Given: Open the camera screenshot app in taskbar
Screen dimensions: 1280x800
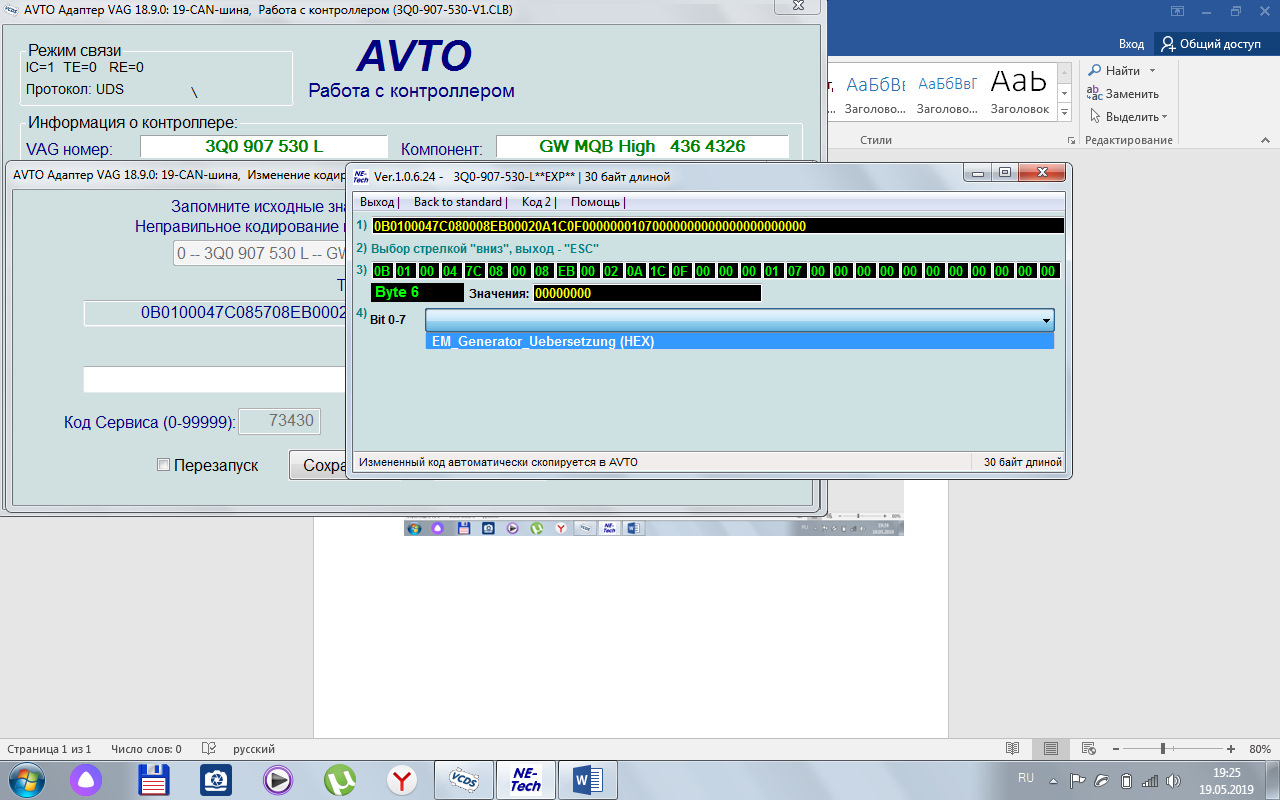Looking at the screenshot, I should (x=214, y=779).
